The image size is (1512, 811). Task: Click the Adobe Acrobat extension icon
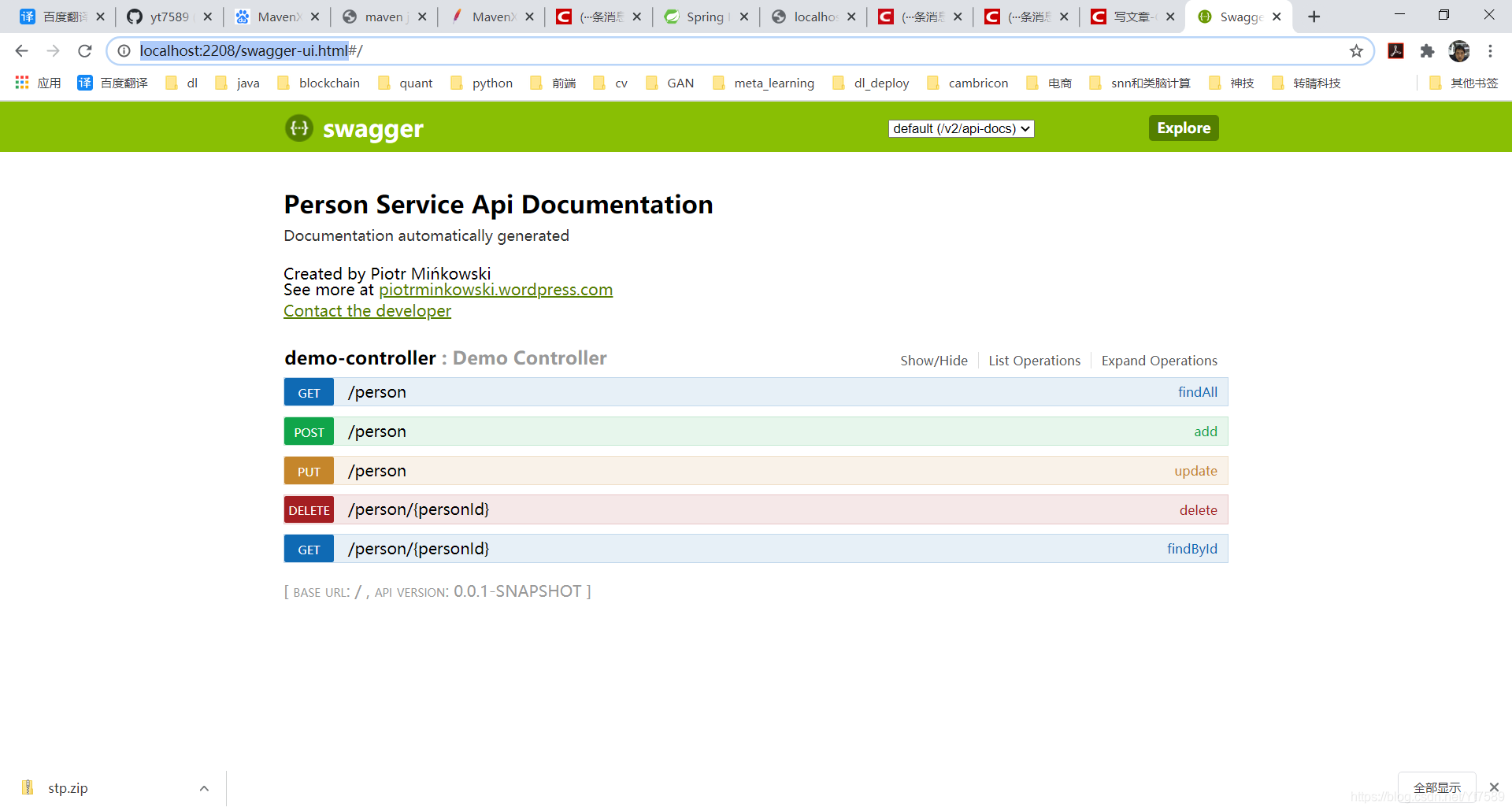1396,51
